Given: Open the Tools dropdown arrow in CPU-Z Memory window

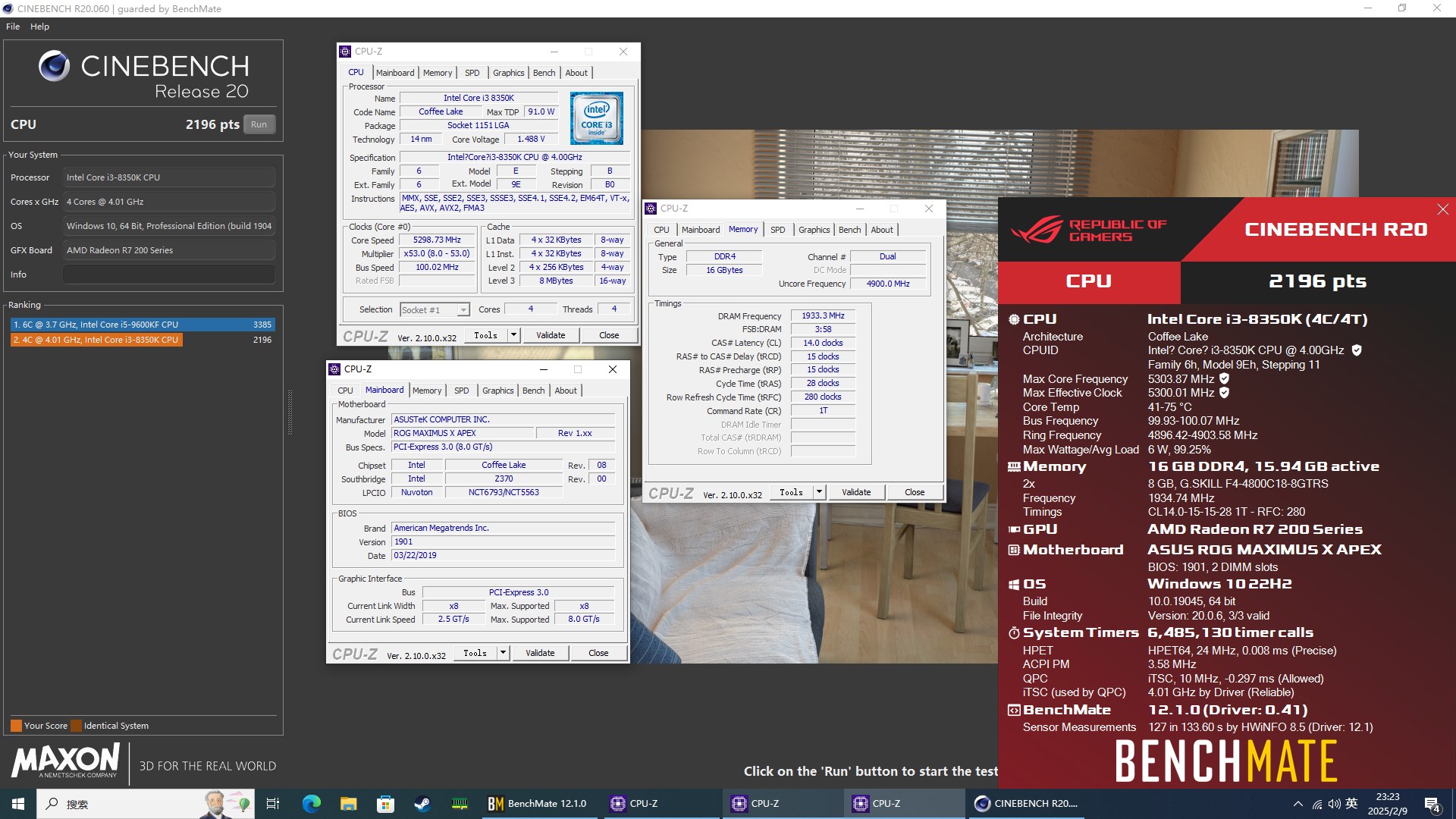Looking at the screenshot, I should 819,492.
